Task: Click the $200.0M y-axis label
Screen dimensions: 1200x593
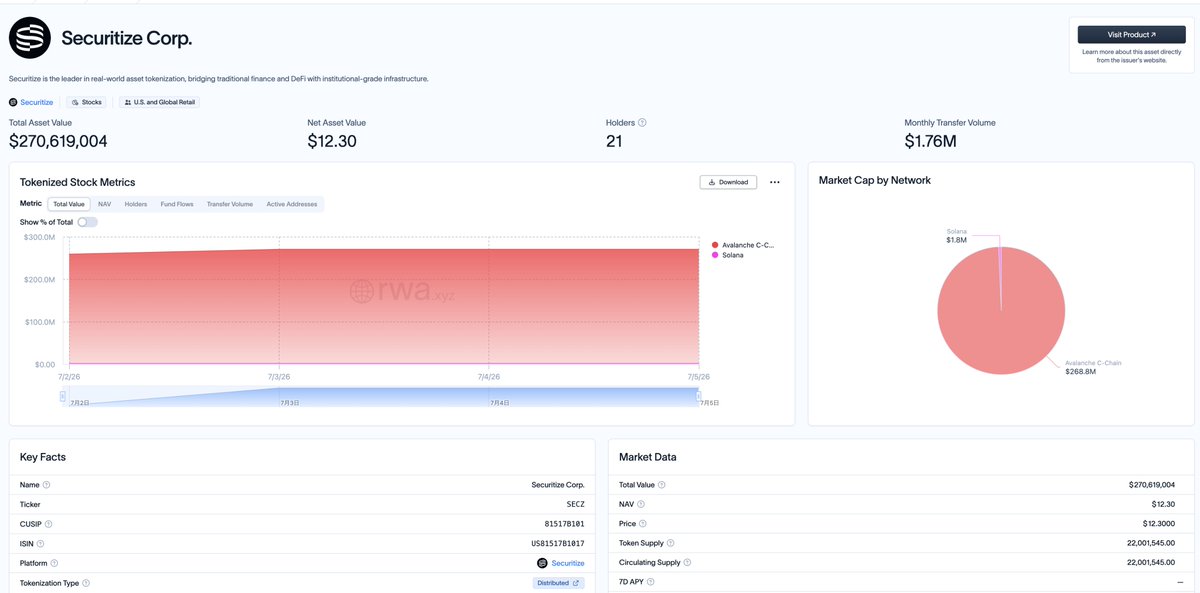Action: pyautogui.click(x=39, y=280)
